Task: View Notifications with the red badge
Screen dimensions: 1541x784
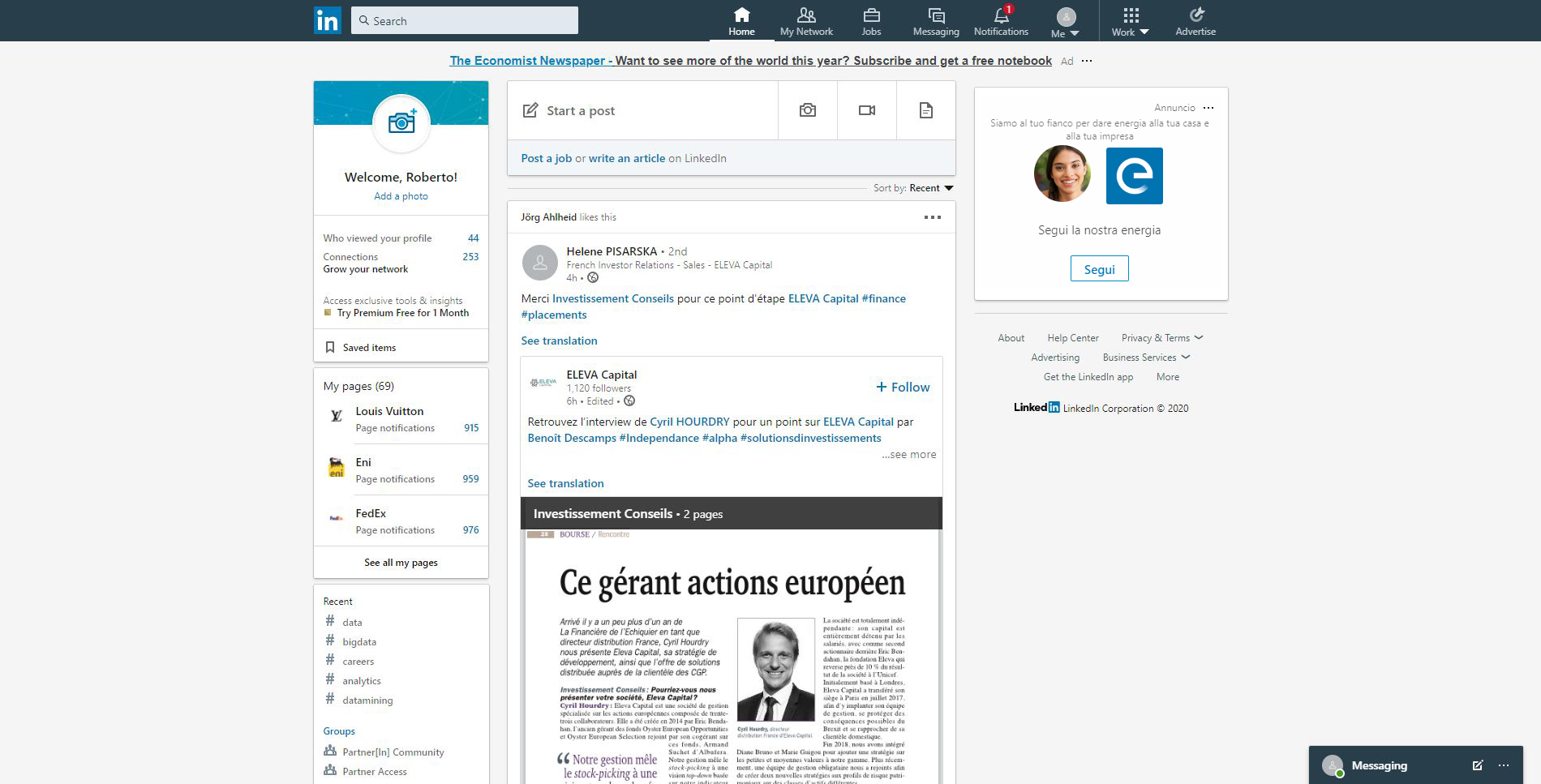Action: pos(1001,22)
